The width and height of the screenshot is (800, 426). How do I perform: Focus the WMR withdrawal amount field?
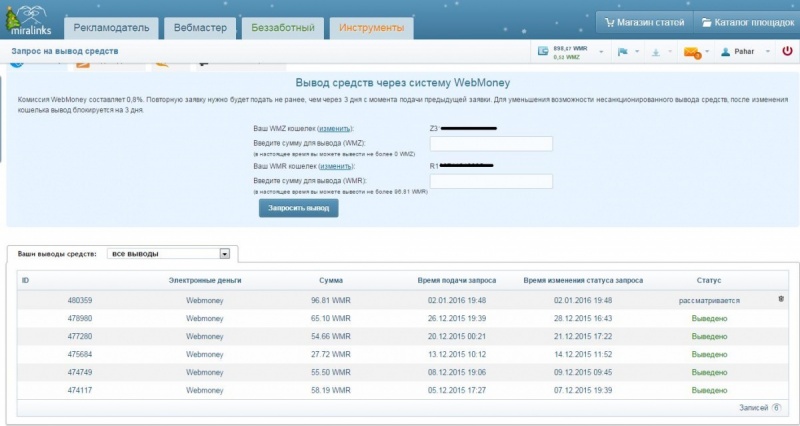coord(491,181)
